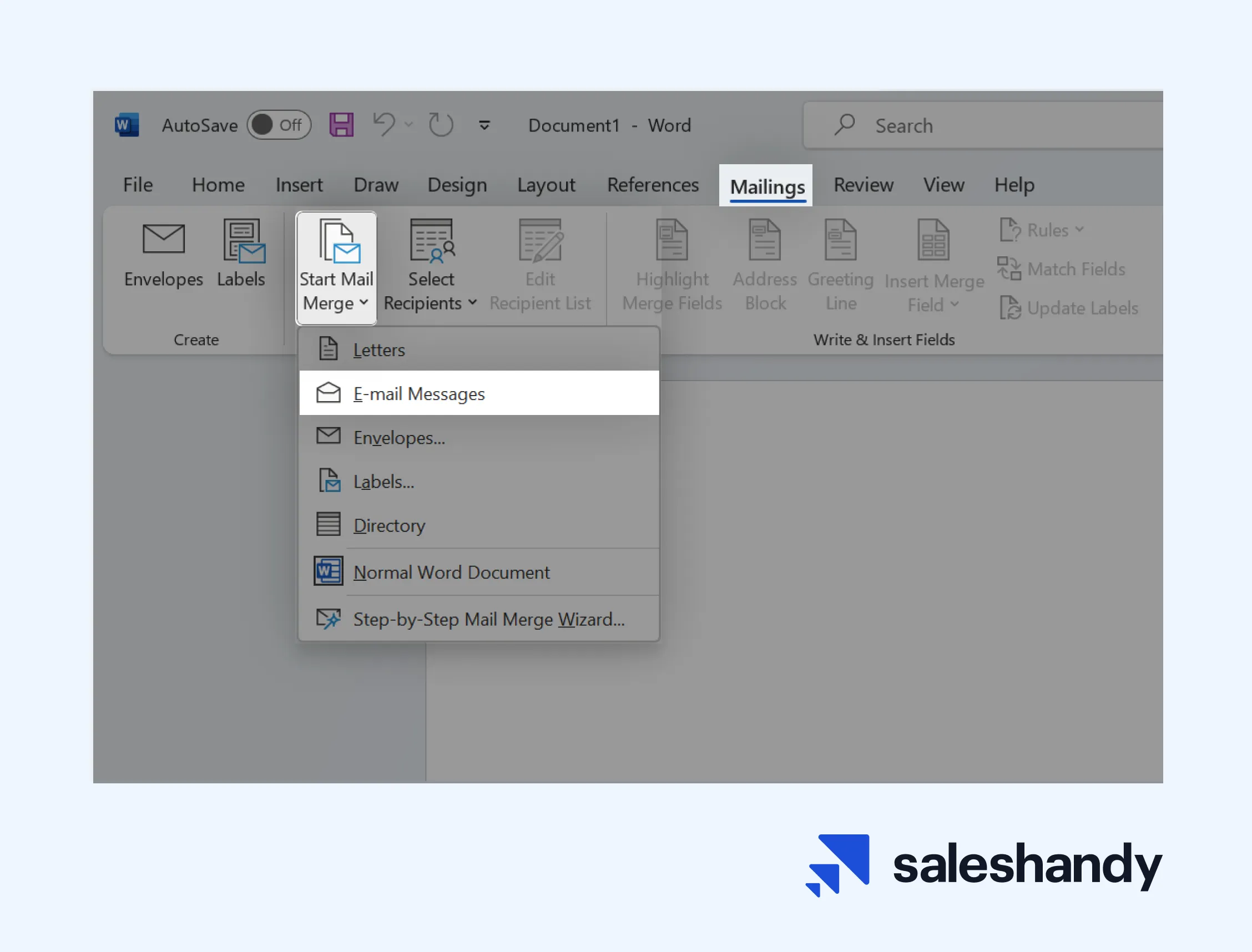Open the View tab
The width and height of the screenshot is (1252, 952).
[x=943, y=185]
